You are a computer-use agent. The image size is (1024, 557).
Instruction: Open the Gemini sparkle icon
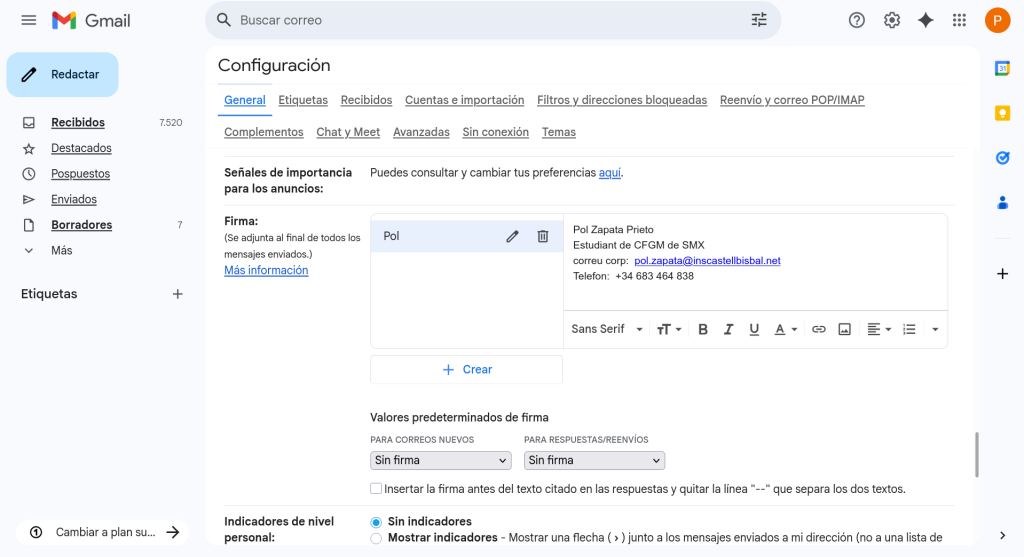925,20
